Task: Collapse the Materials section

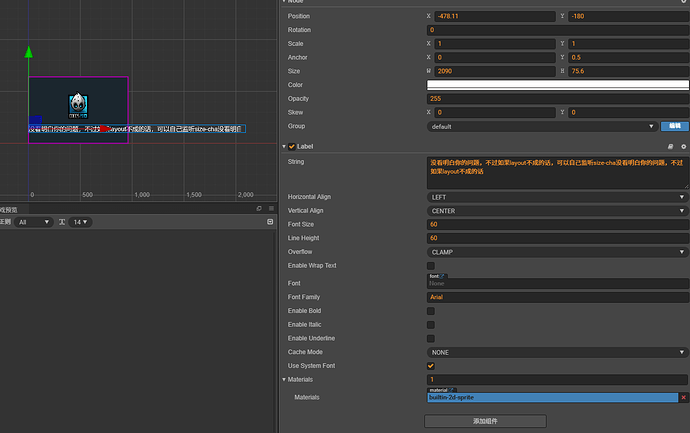Action: coord(284,379)
